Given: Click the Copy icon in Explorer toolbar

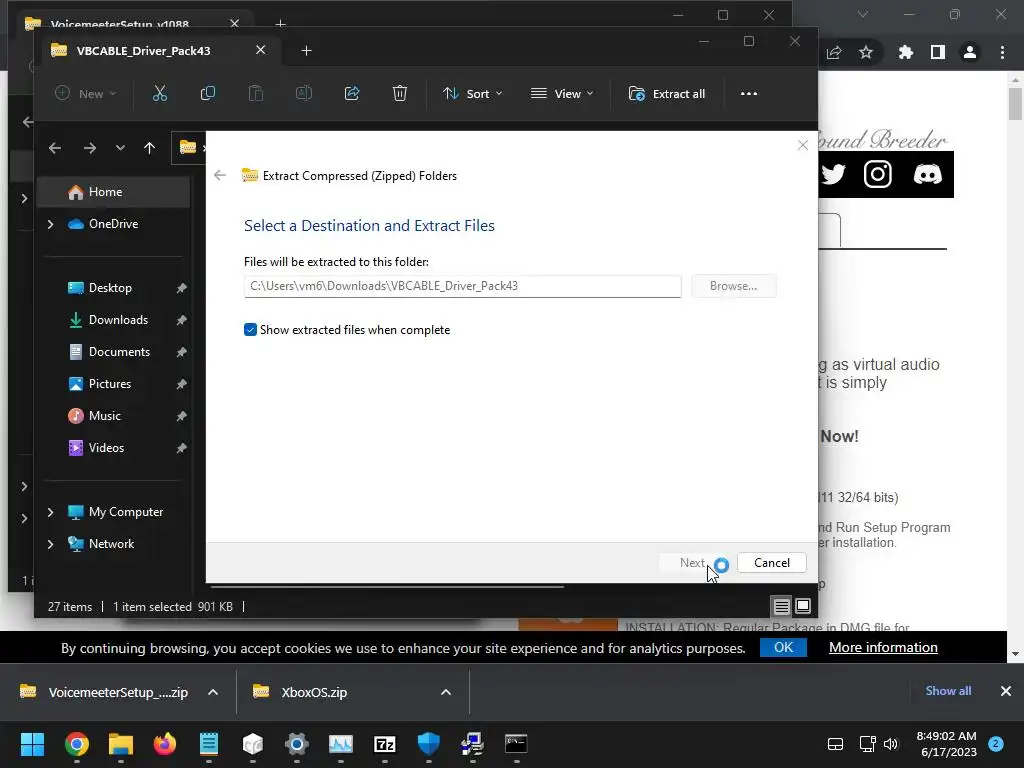Looking at the screenshot, I should click(208, 93).
